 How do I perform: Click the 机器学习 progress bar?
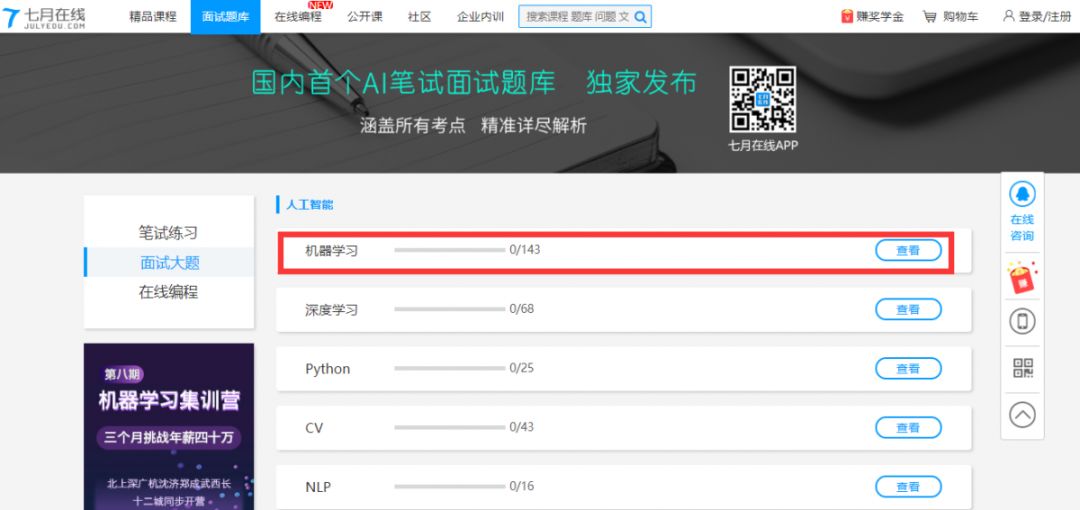click(x=450, y=250)
